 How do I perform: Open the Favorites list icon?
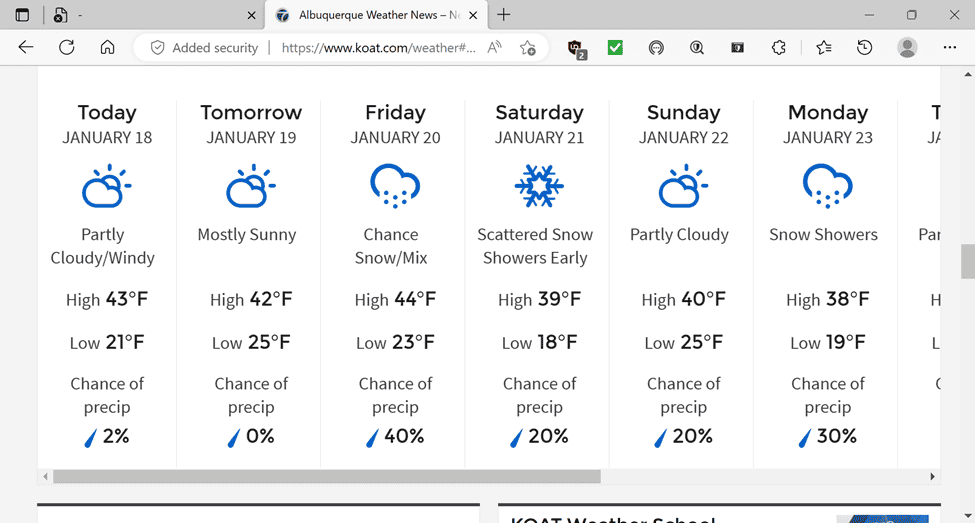(x=824, y=47)
